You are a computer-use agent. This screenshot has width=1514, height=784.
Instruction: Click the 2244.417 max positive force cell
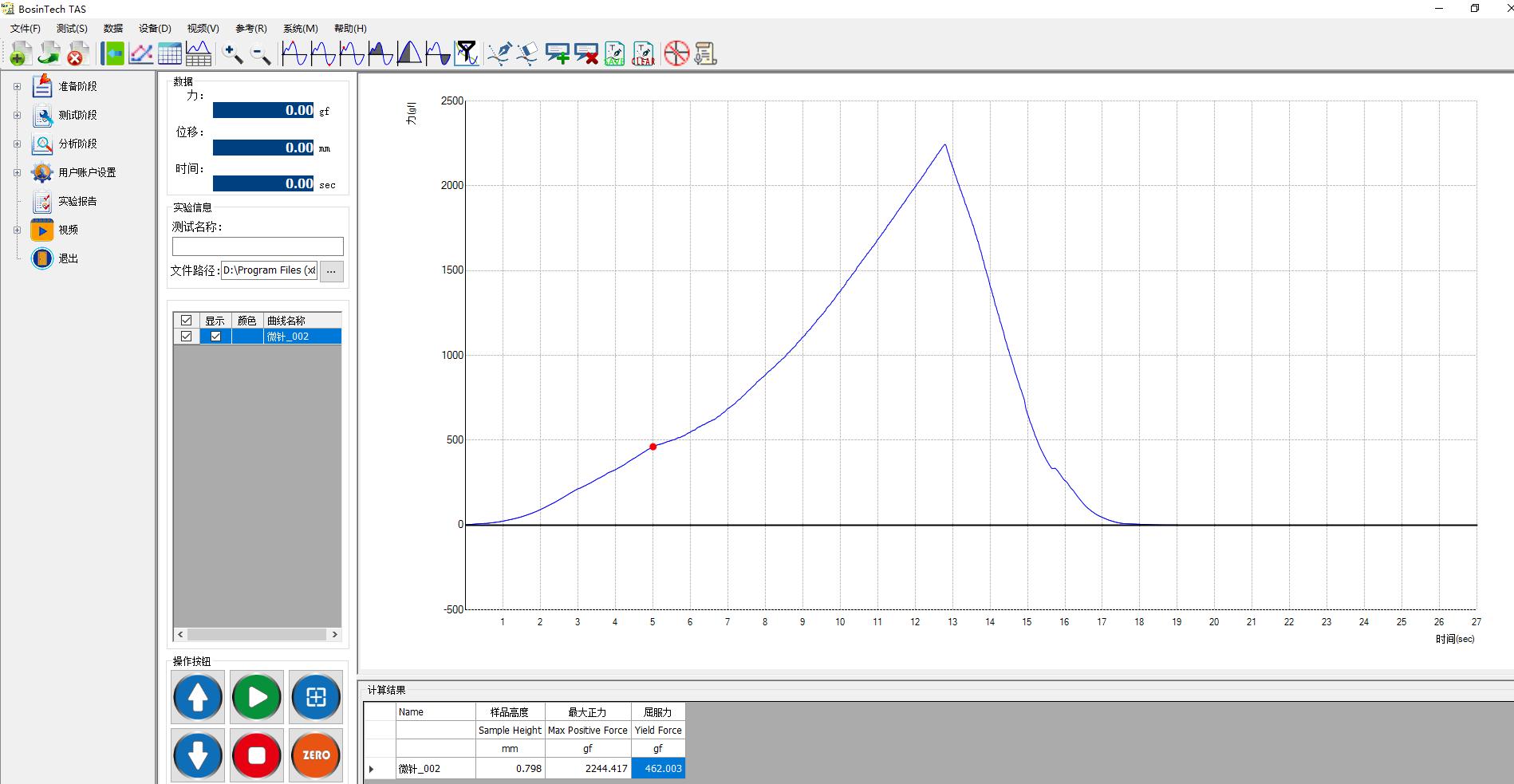[x=588, y=769]
